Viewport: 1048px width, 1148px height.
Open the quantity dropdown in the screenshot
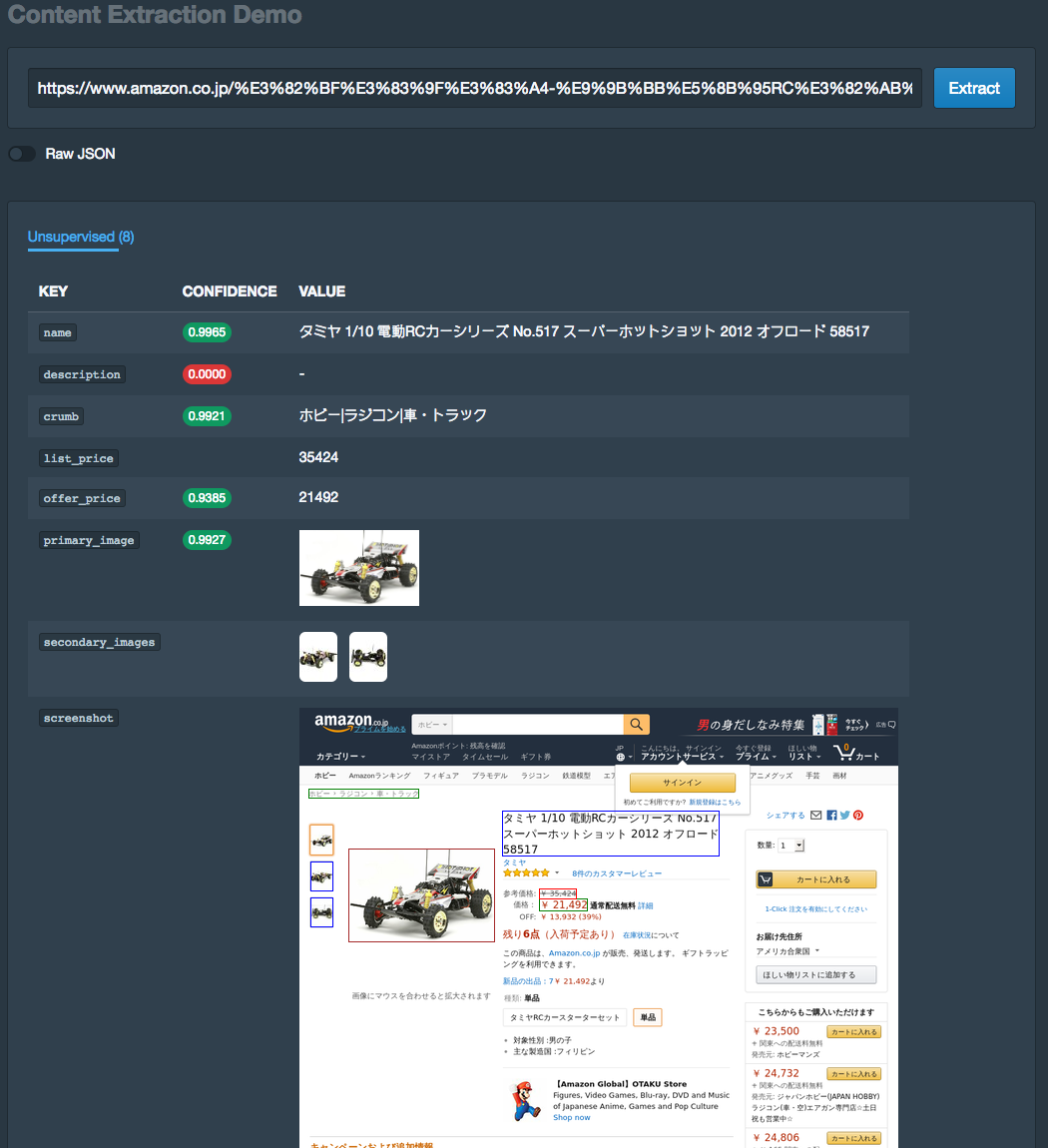click(791, 846)
